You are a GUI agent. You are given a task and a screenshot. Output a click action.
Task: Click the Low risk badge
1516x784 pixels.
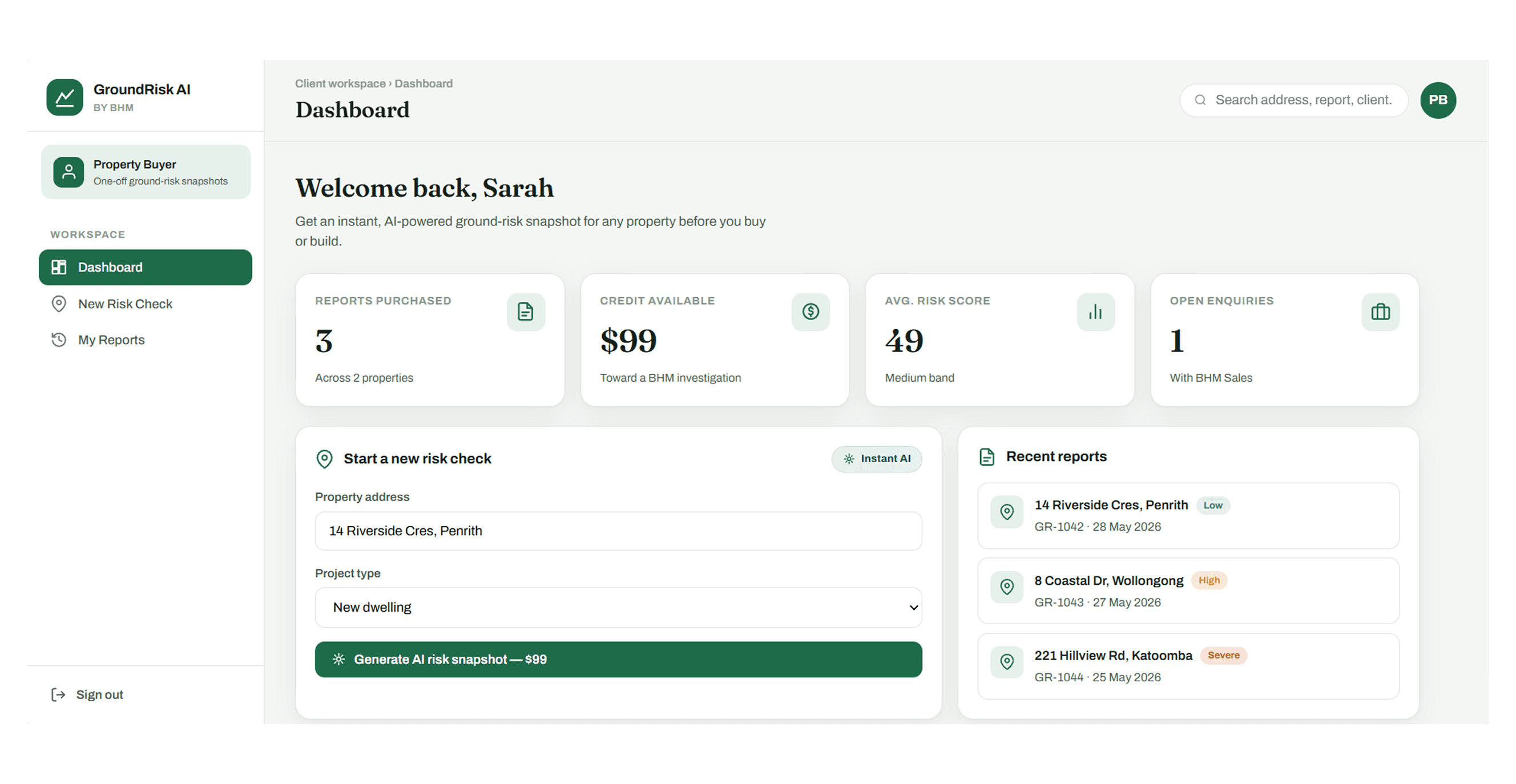[x=1212, y=505]
